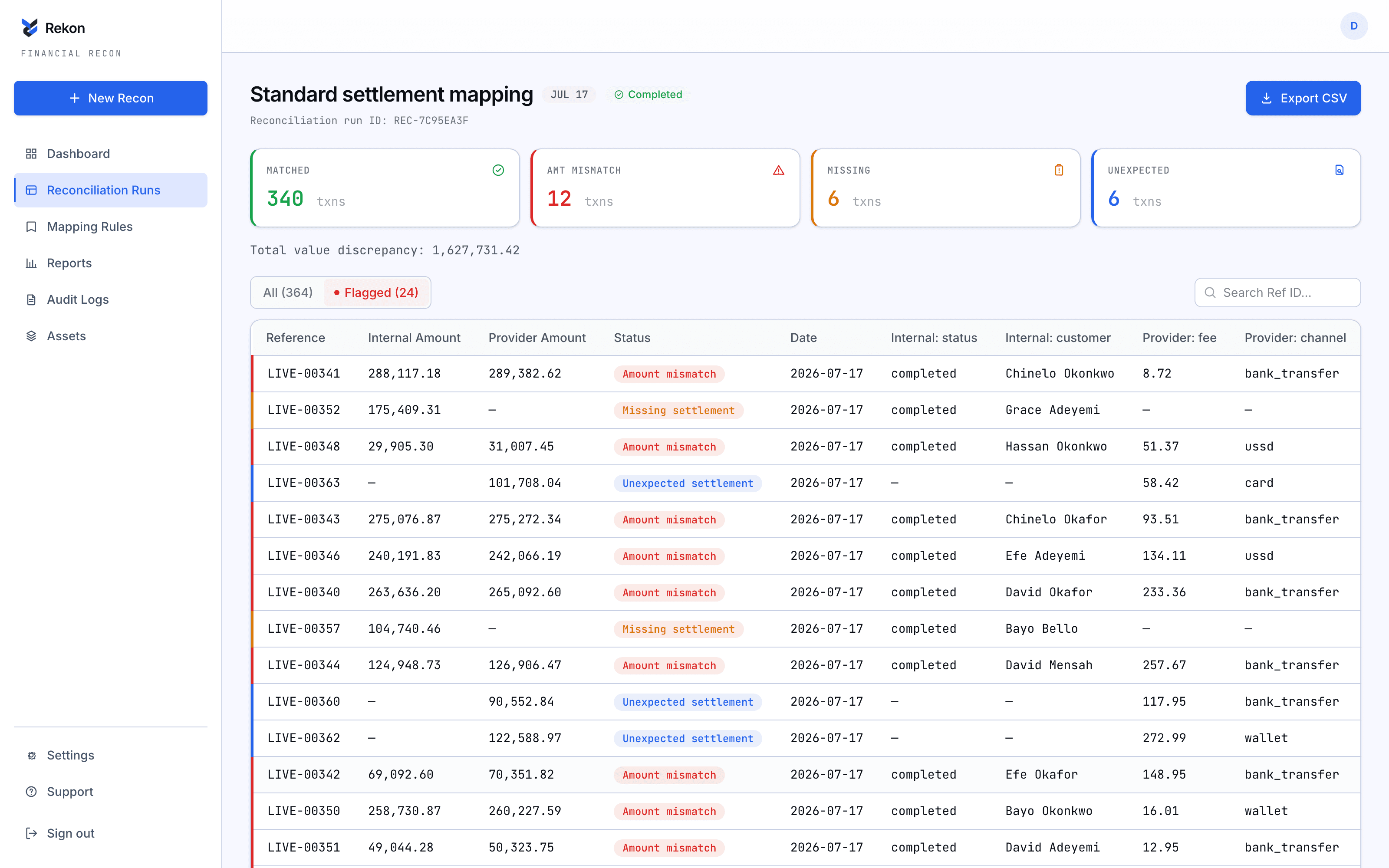1389x868 pixels.
Task: Go to Mapping Rules
Action: [111, 227]
